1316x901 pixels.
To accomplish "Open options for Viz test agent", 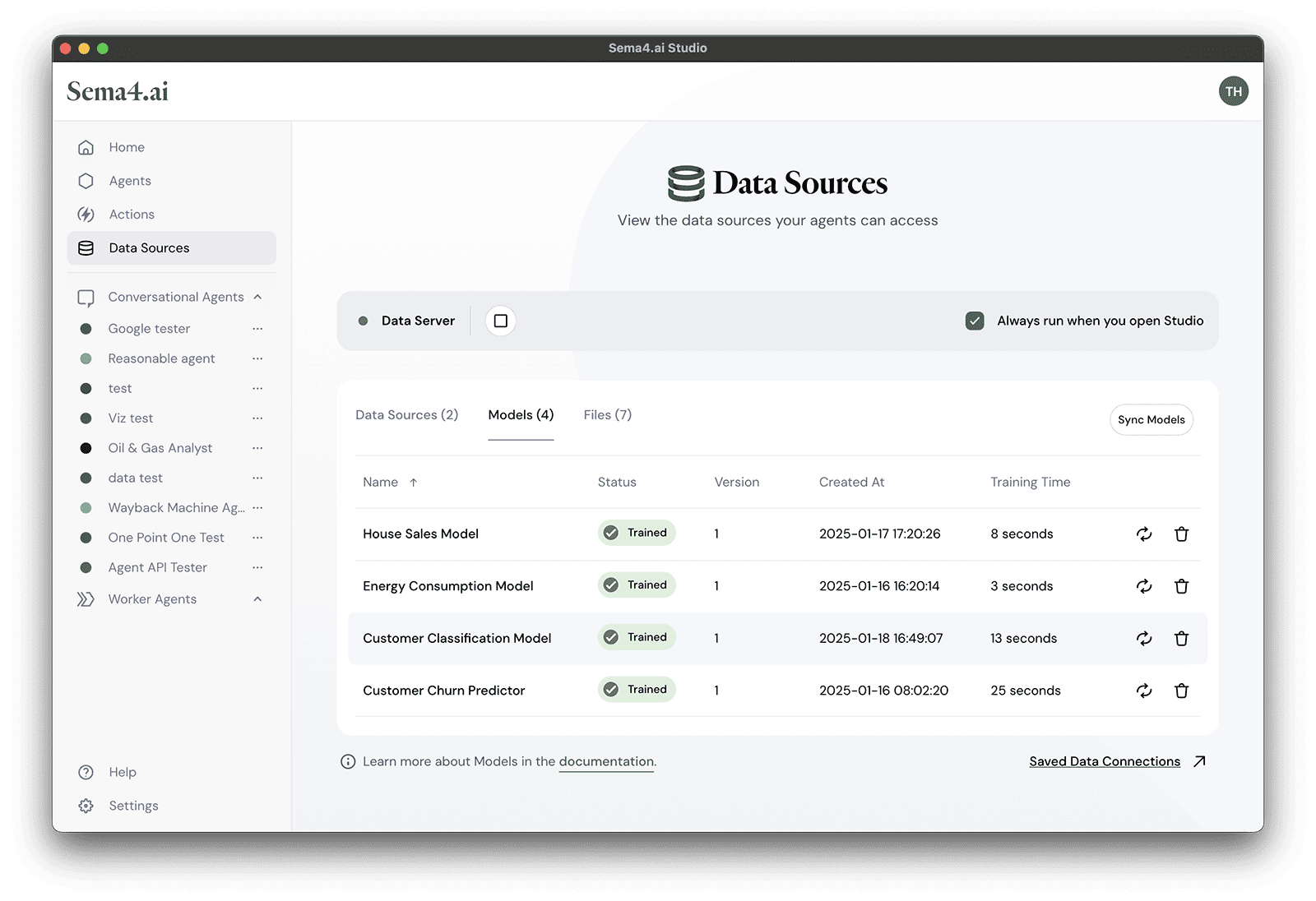I will click(x=257, y=418).
